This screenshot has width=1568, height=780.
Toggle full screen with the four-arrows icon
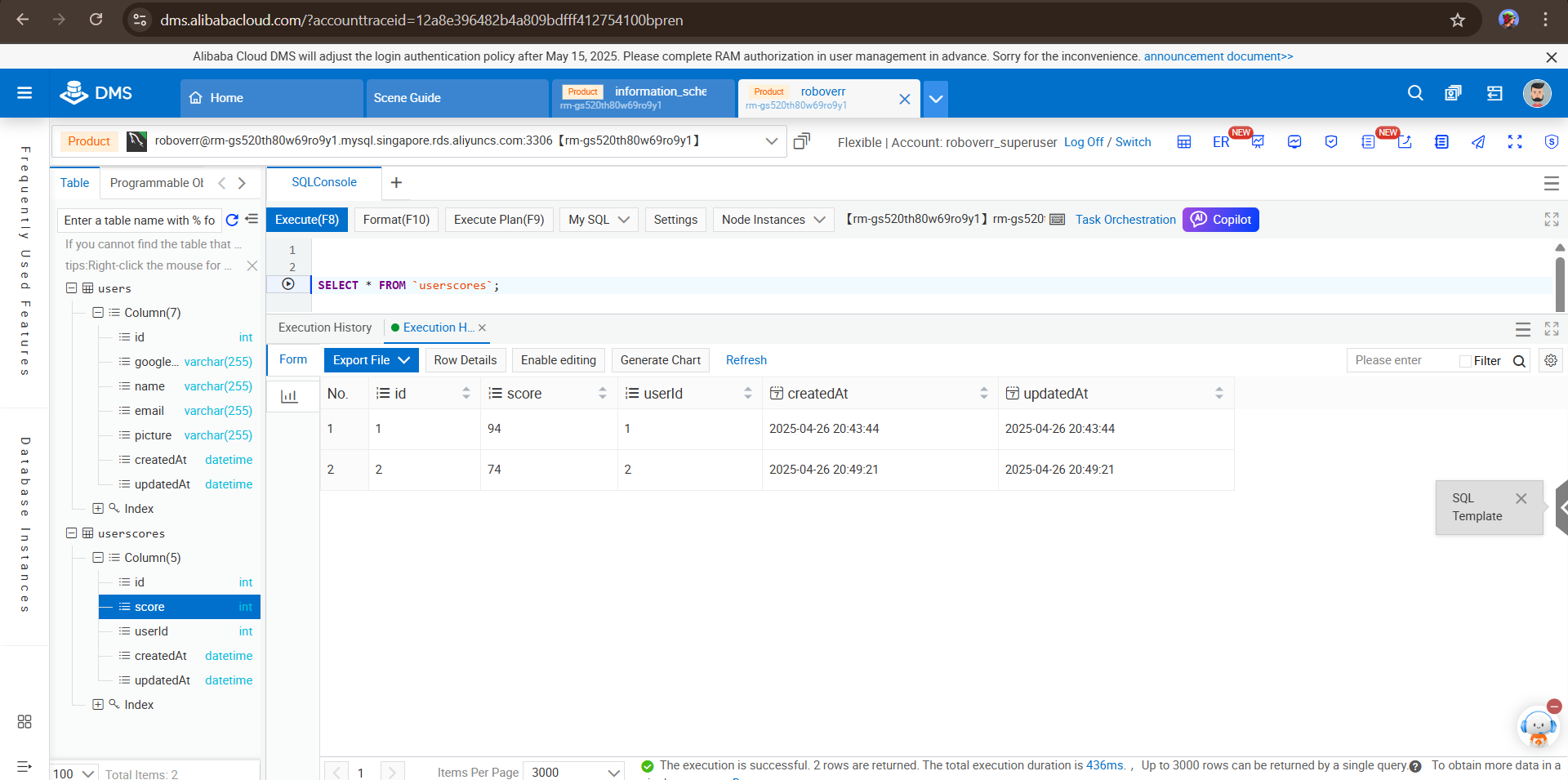pyautogui.click(x=1515, y=142)
